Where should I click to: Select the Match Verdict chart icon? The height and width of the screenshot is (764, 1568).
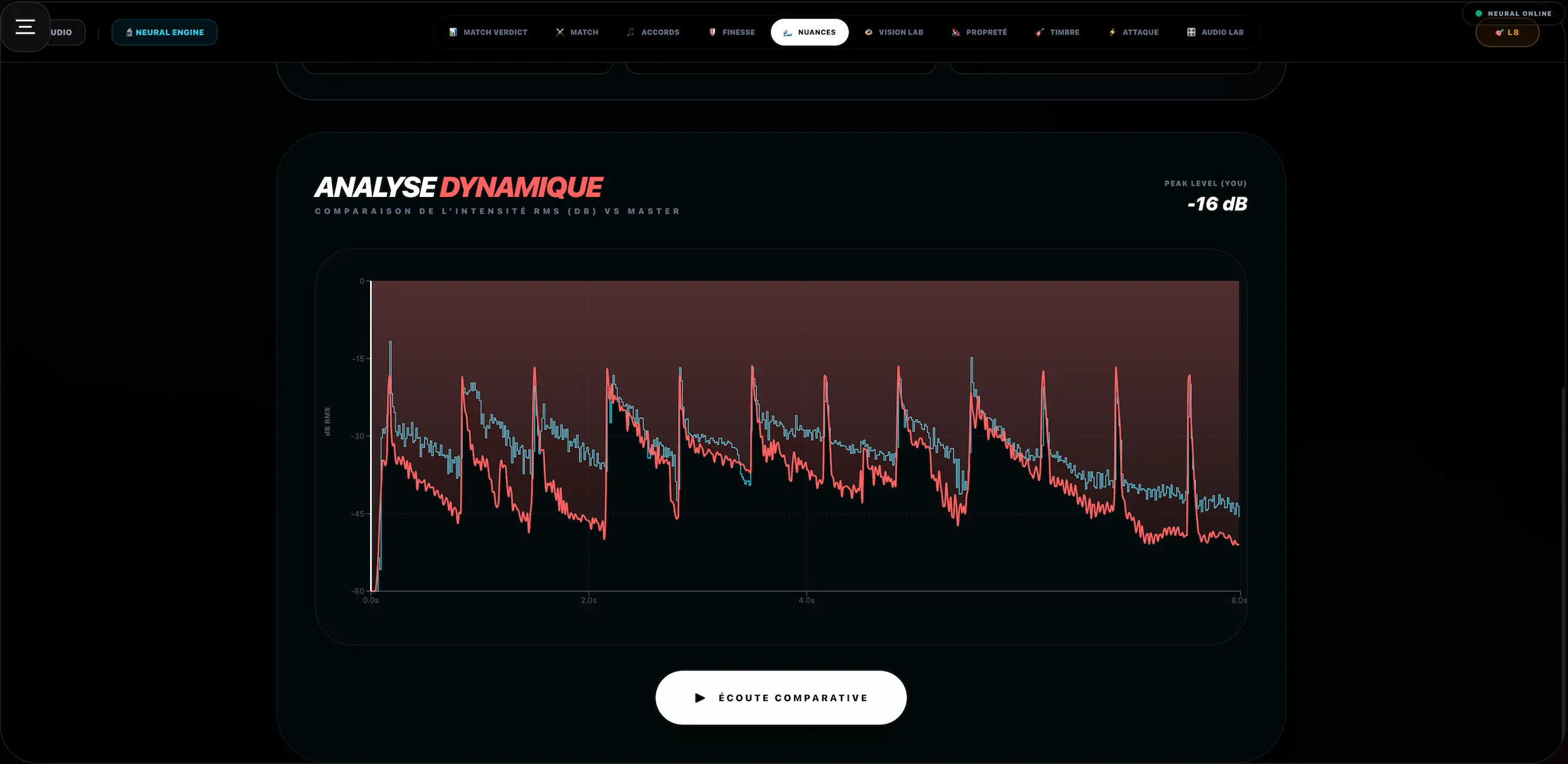pos(452,31)
